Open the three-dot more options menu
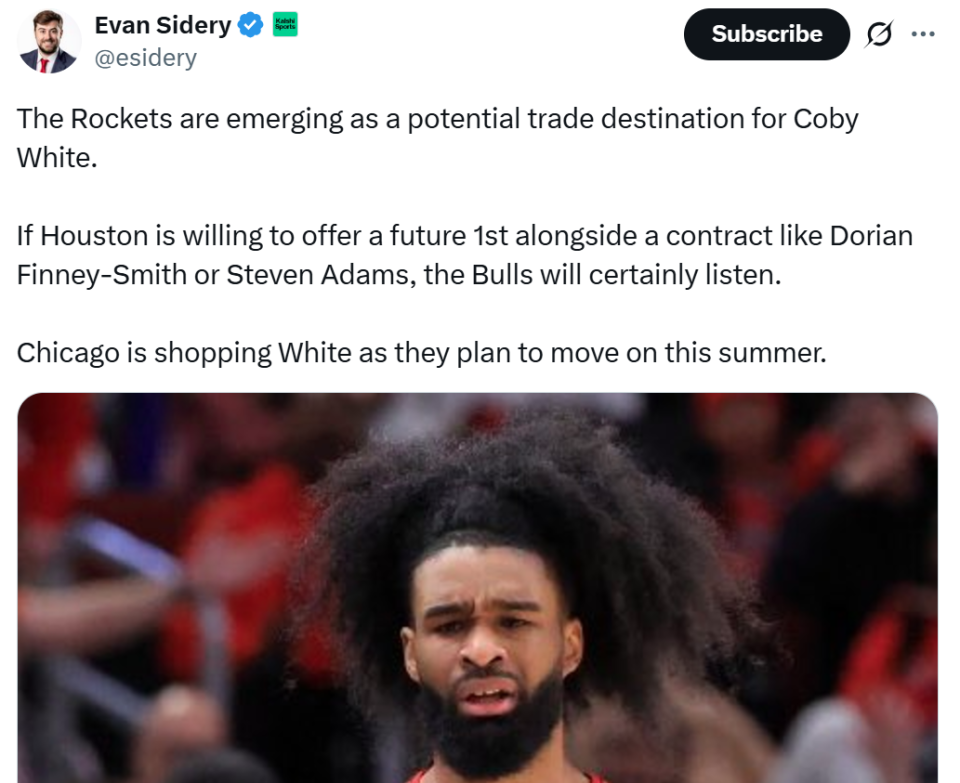This screenshot has width=960, height=783. tap(923, 34)
